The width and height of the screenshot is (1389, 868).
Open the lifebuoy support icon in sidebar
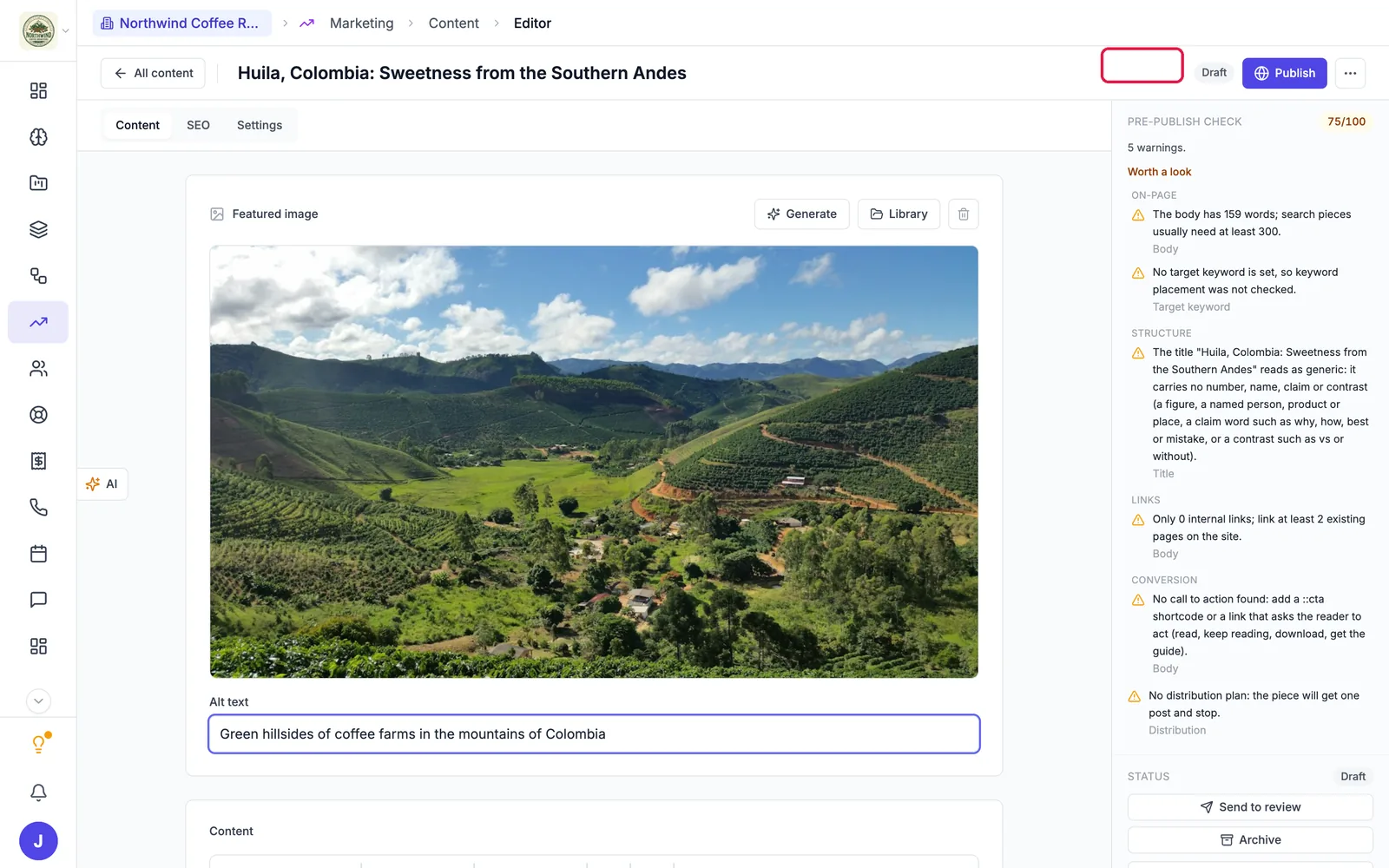pyautogui.click(x=38, y=415)
